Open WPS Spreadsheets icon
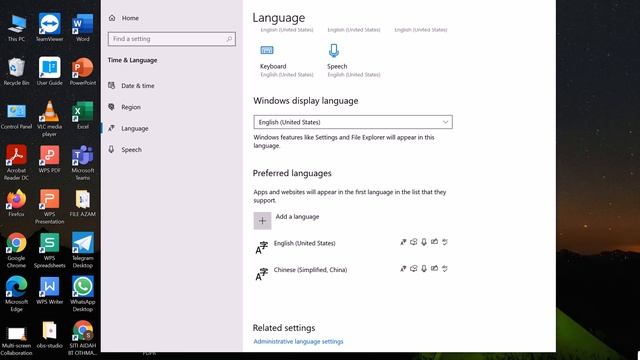 [x=49, y=250]
